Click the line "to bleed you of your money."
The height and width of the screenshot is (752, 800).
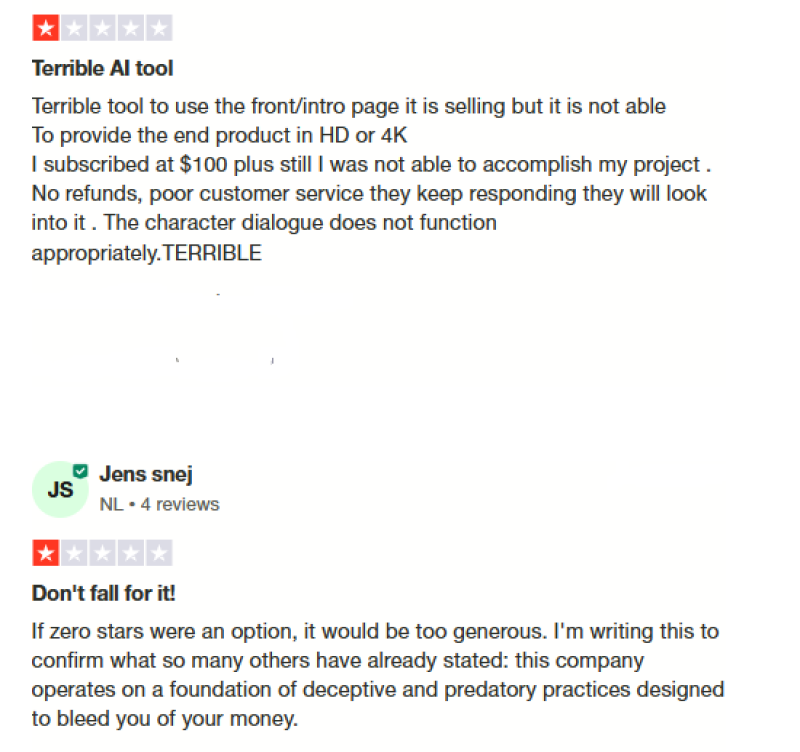[x=164, y=718]
